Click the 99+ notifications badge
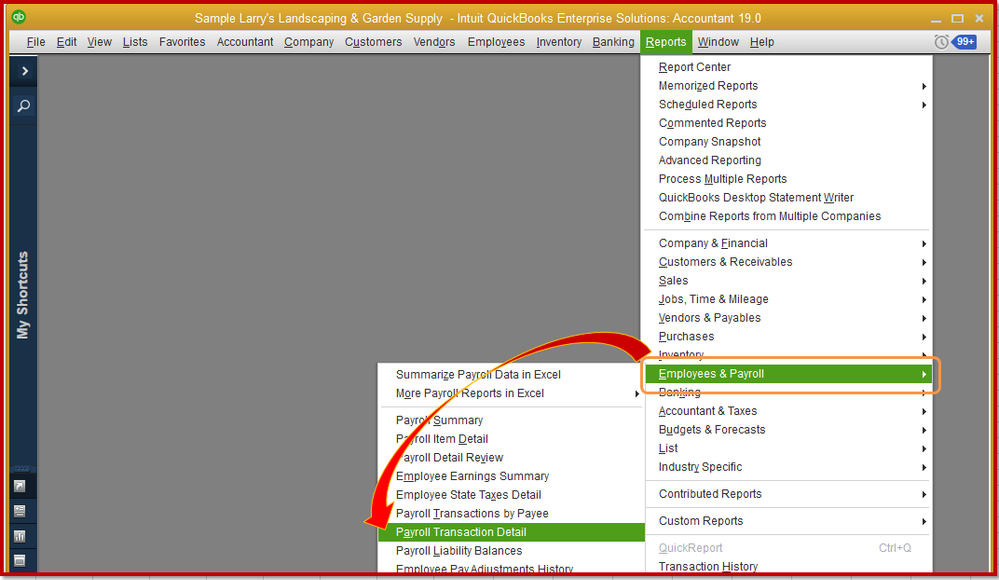 pyautogui.click(x=966, y=41)
